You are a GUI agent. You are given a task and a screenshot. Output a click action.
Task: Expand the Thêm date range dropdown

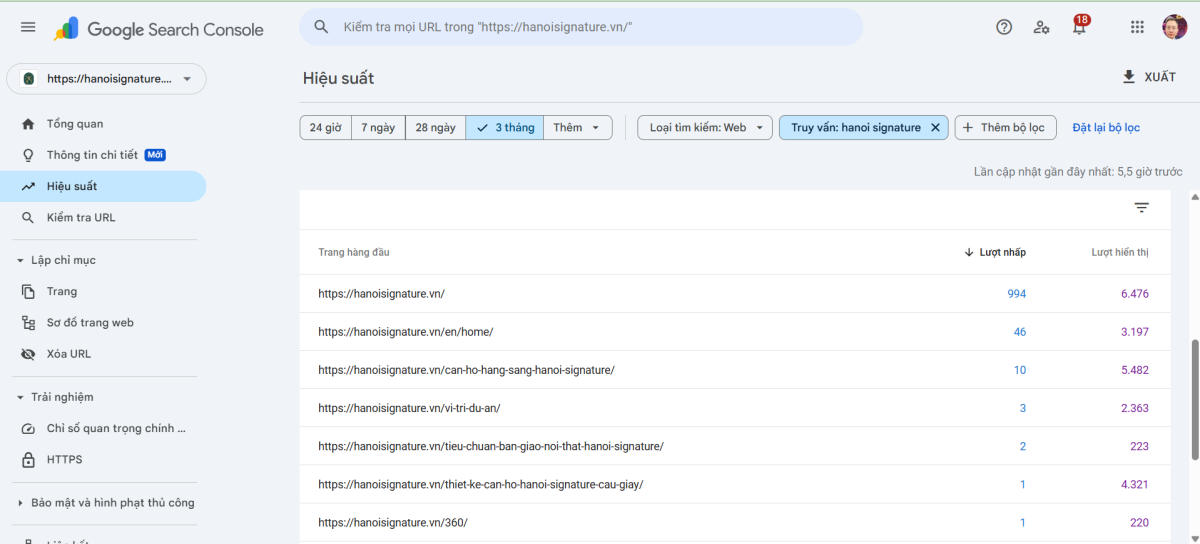tap(577, 128)
